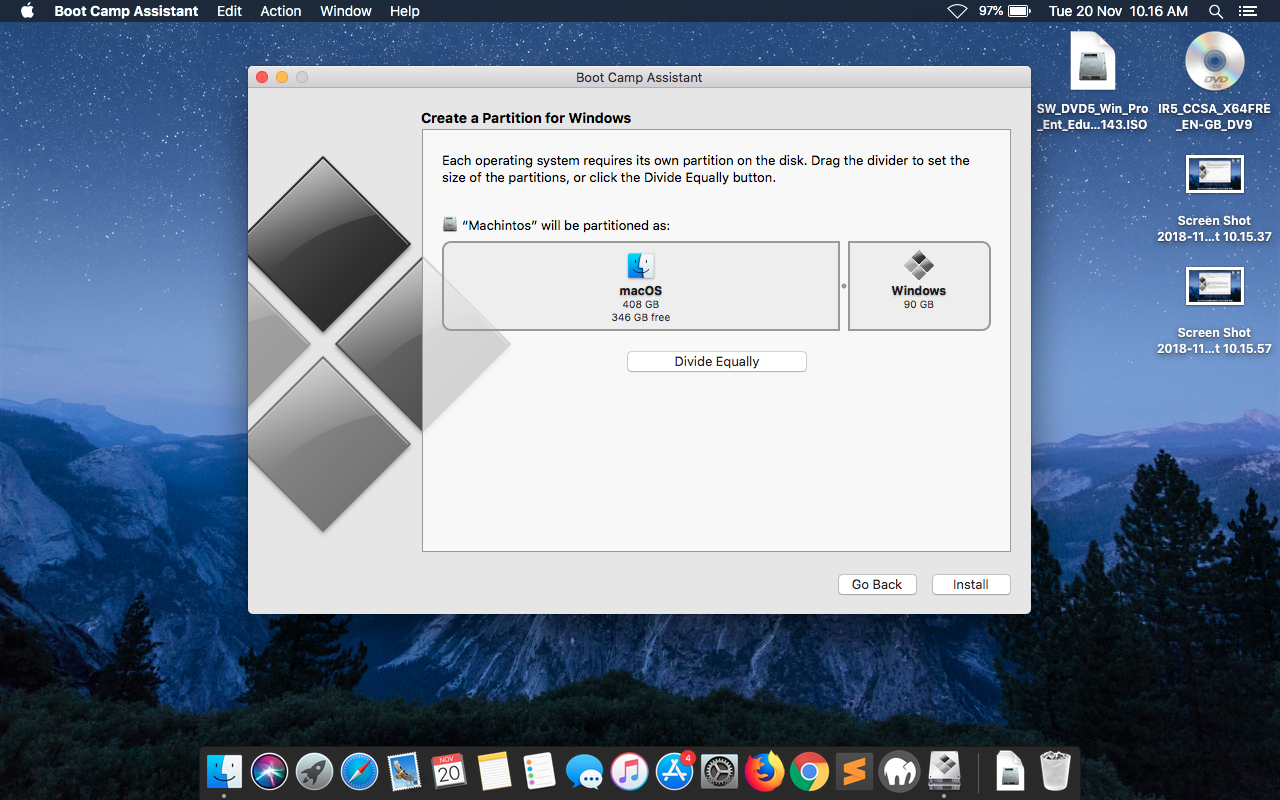Open MAMP elephant icon in Dock
The height and width of the screenshot is (800, 1280).
pyautogui.click(x=899, y=771)
